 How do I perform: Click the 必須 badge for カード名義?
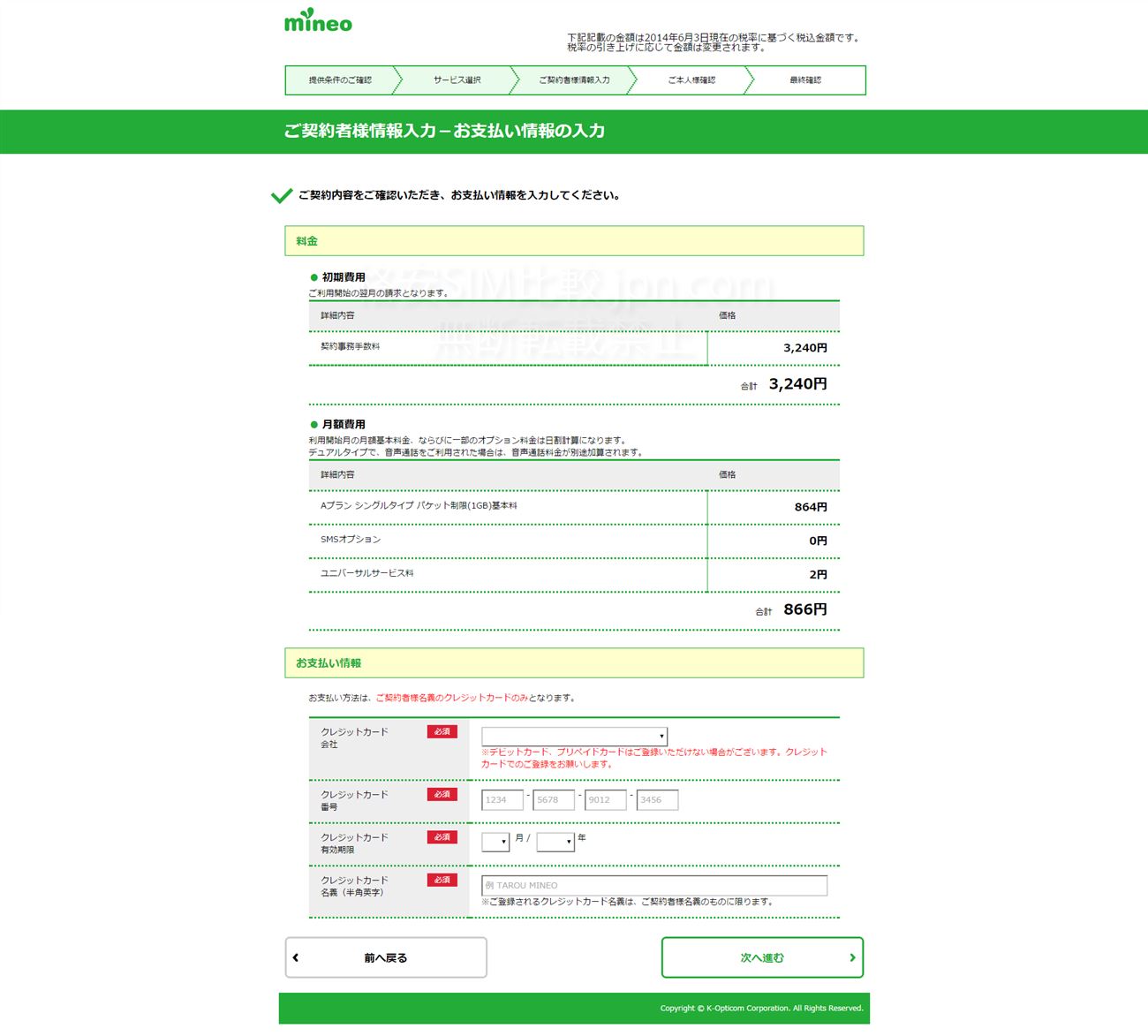pyautogui.click(x=442, y=880)
